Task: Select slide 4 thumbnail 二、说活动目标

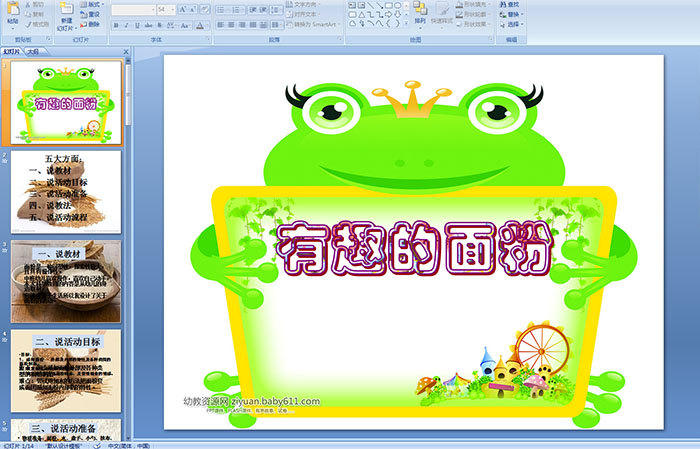Action: point(66,371)
